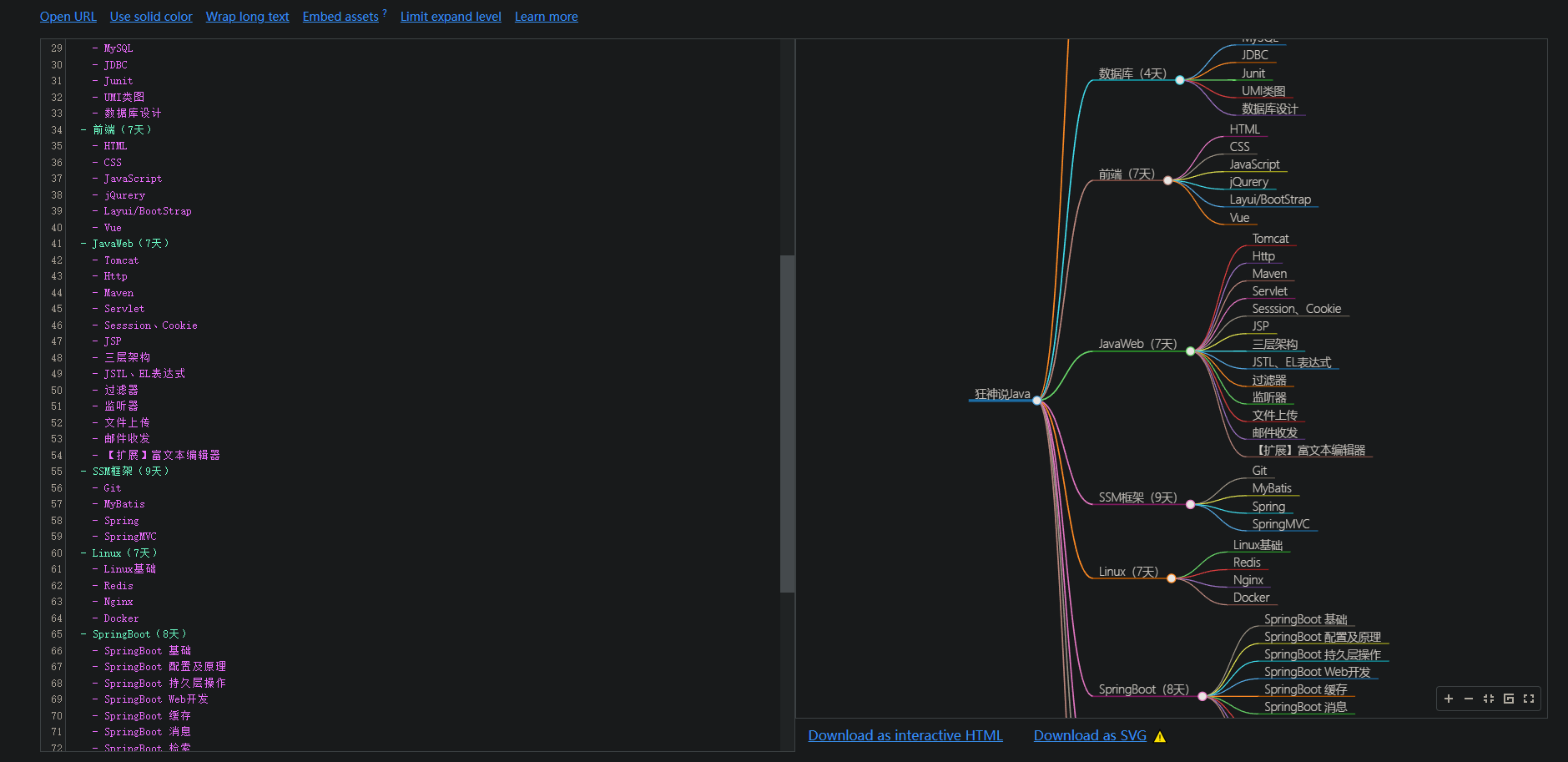Image resolution: width=1568 pixels, height=762 pixels.
Task: Click editor line 63 Nginx
Action: 118,602
